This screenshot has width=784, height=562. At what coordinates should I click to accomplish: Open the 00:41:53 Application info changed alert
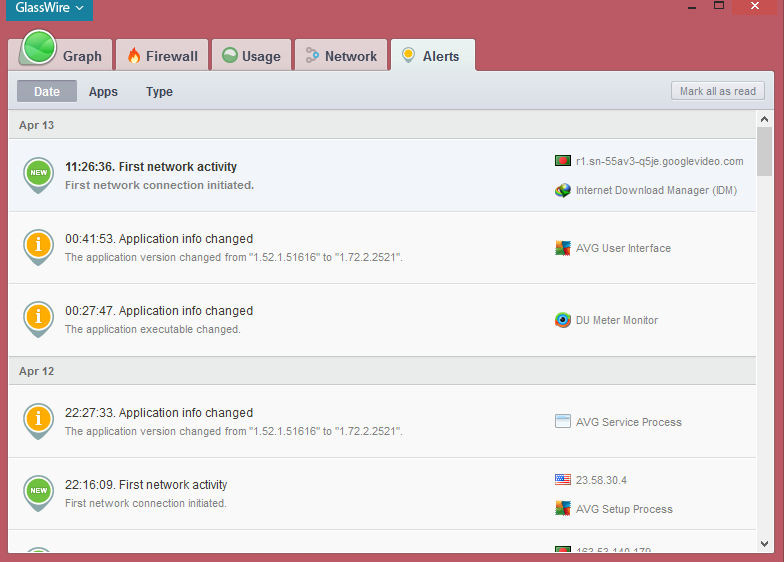tap(382, 248)
